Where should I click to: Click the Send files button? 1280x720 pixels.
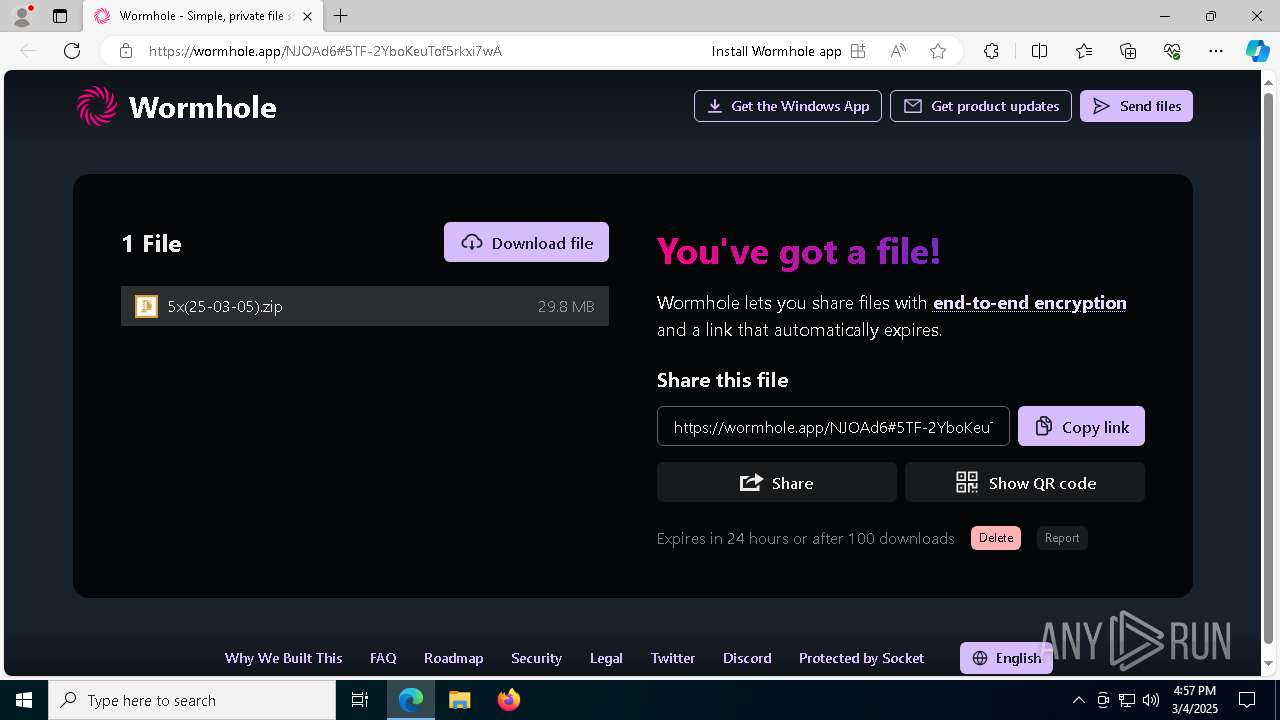(1136, 106)
